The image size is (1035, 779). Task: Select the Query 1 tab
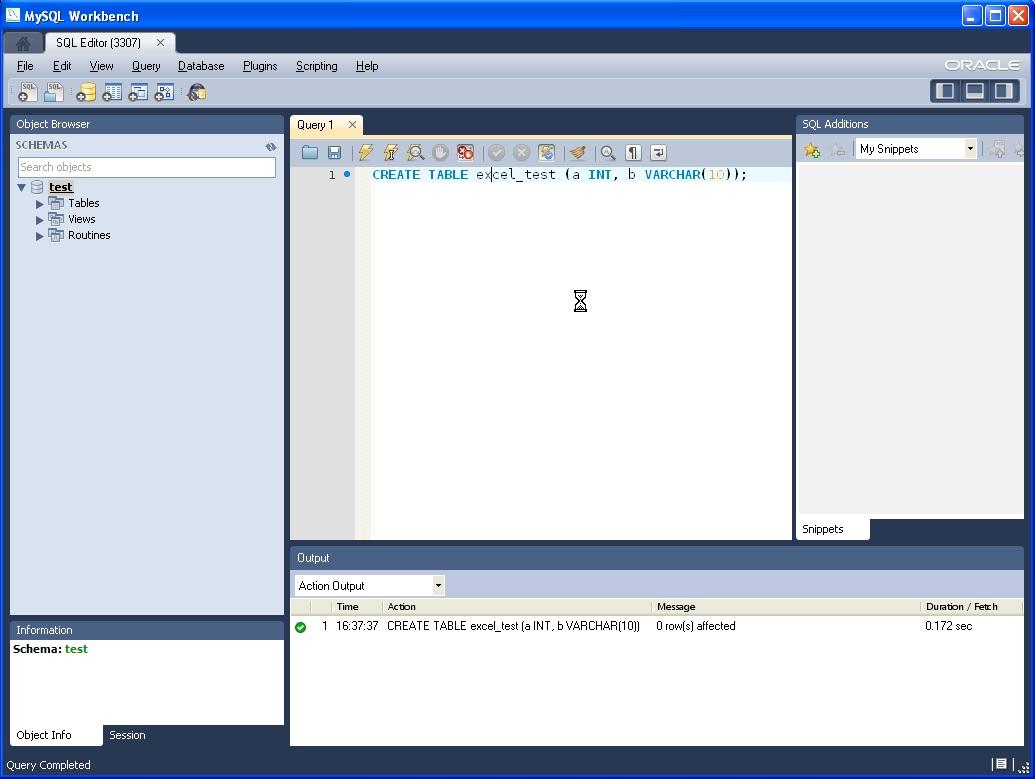point(315,125)
